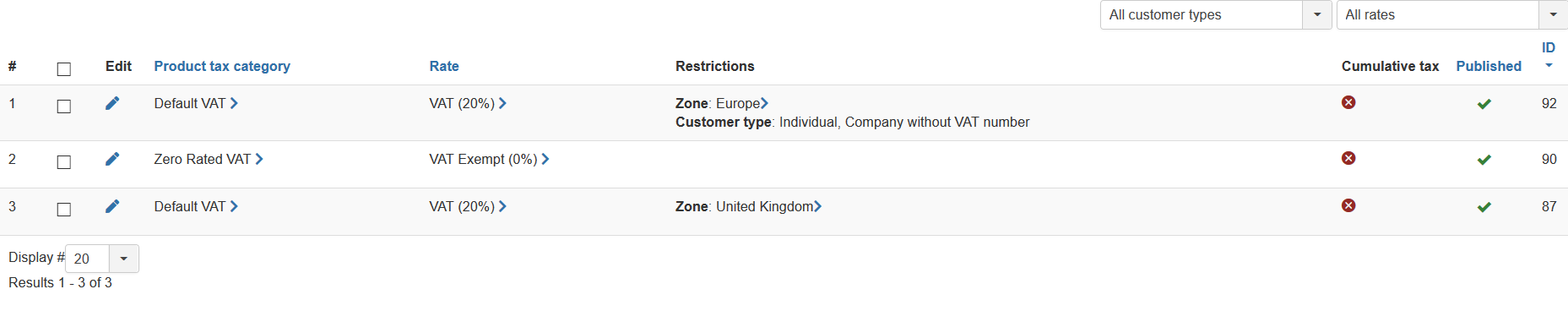Click the edit pencil for tax ID 87

point(112,206)
